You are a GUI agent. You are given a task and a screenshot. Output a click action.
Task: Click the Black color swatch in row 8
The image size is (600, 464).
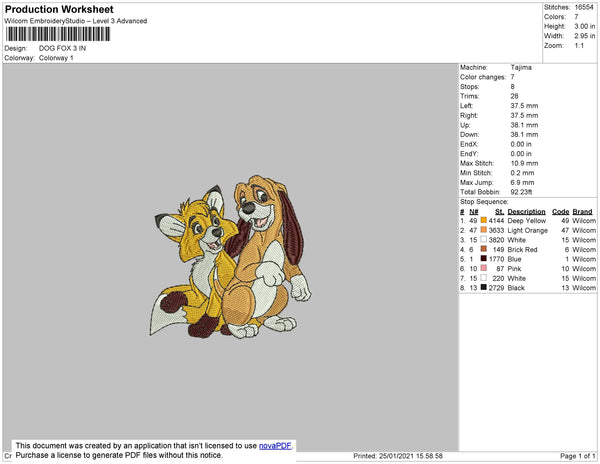click(484, 287)
